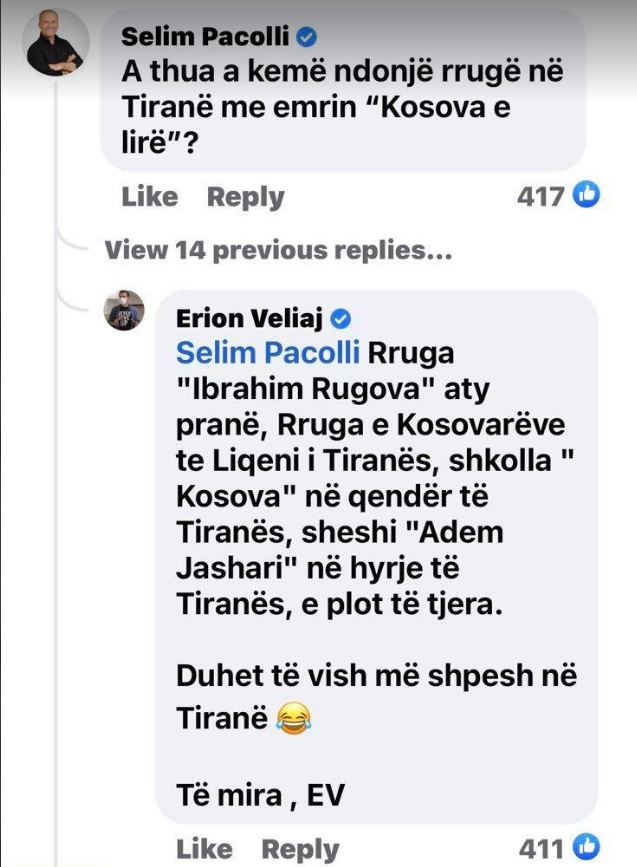
Task: Open the 411 reactions count
Action: click(x=541, y=848)
